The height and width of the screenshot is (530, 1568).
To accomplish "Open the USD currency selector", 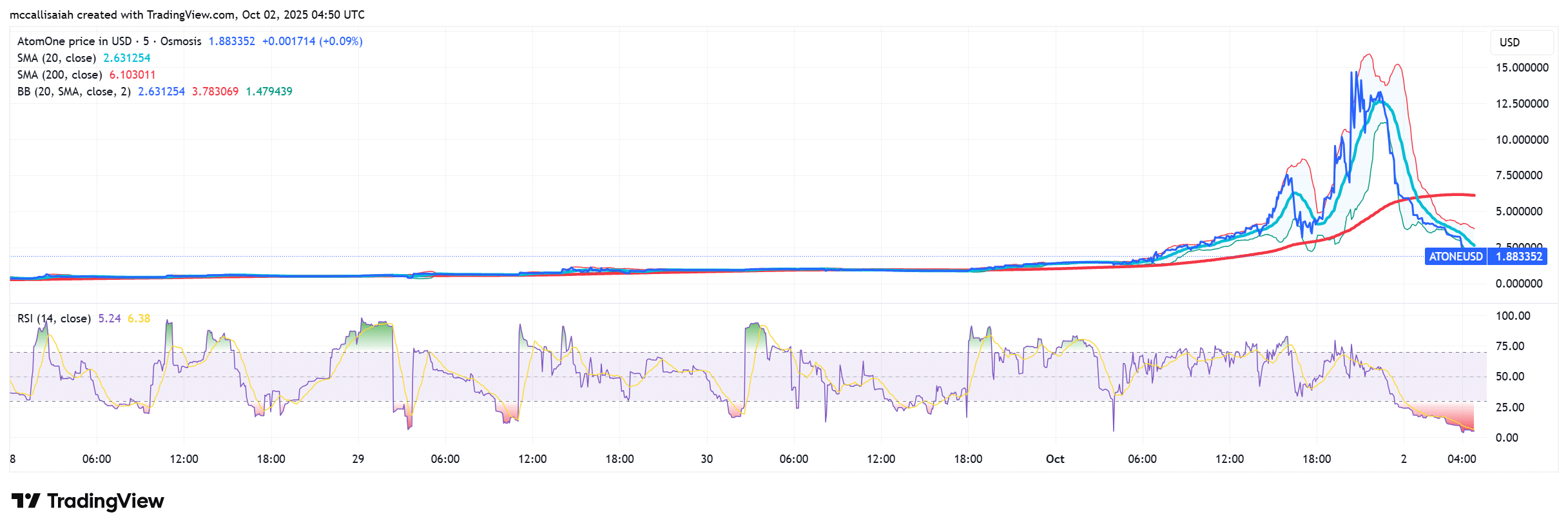I will click(1509, 43).
